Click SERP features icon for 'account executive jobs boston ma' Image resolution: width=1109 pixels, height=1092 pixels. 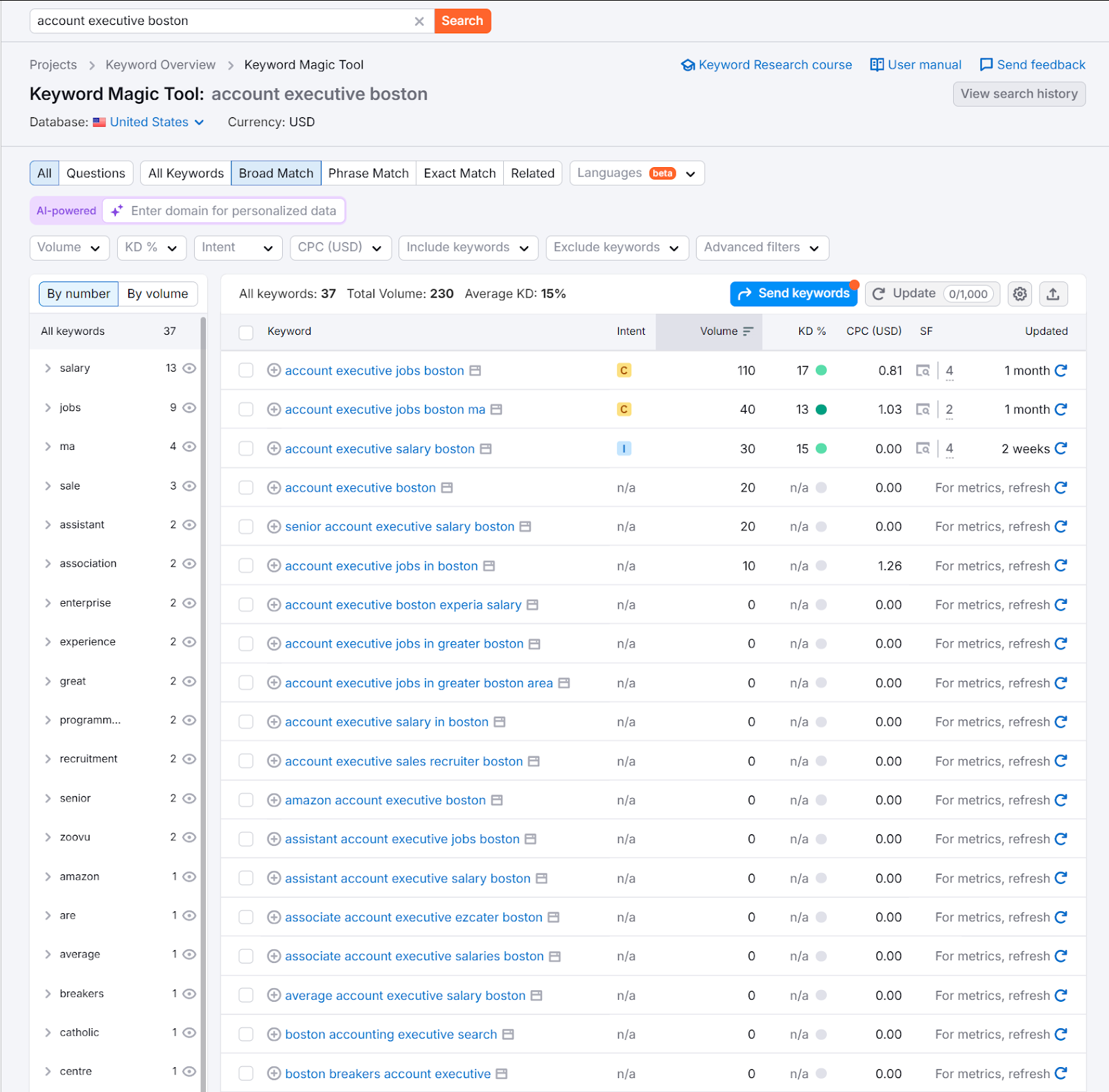[923, 410]
